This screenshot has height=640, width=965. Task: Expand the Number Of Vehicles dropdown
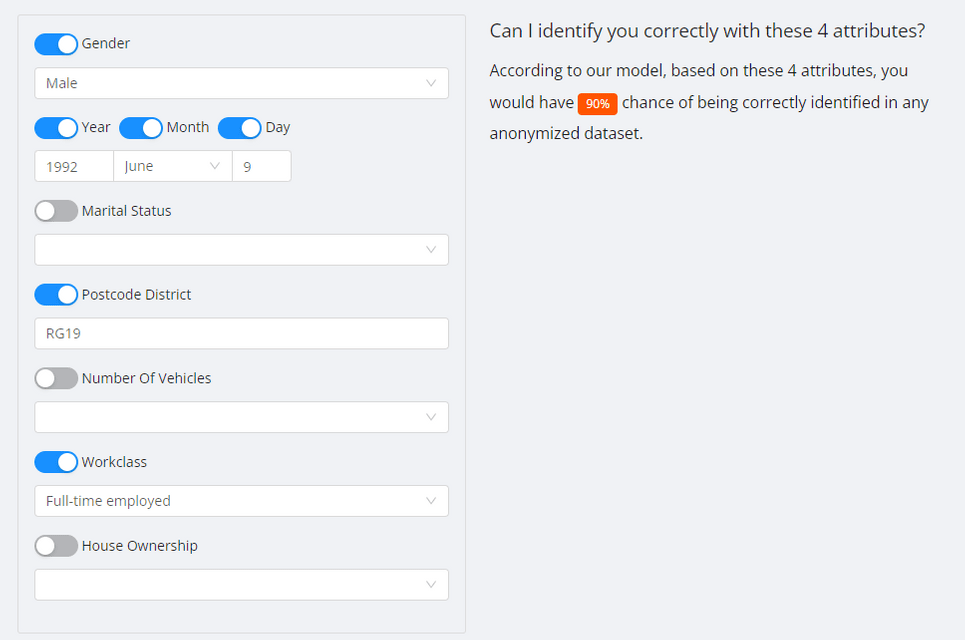click(x=241, y=417)
